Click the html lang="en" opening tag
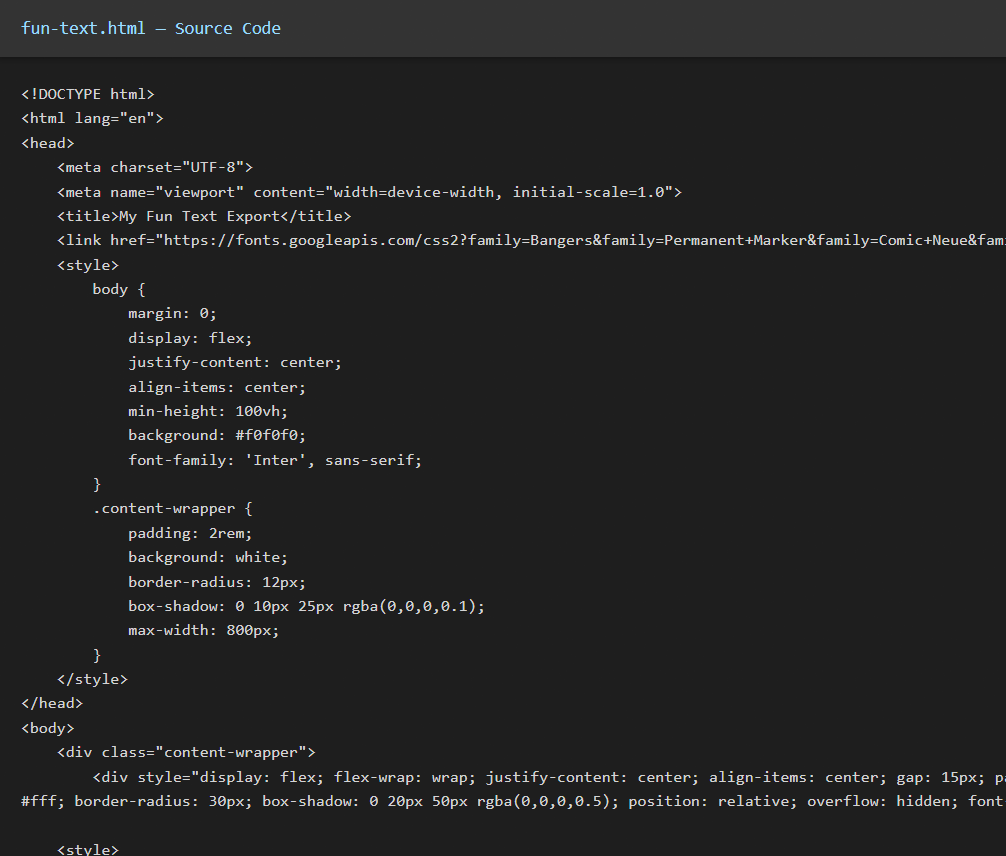 [x=92, y=118]
